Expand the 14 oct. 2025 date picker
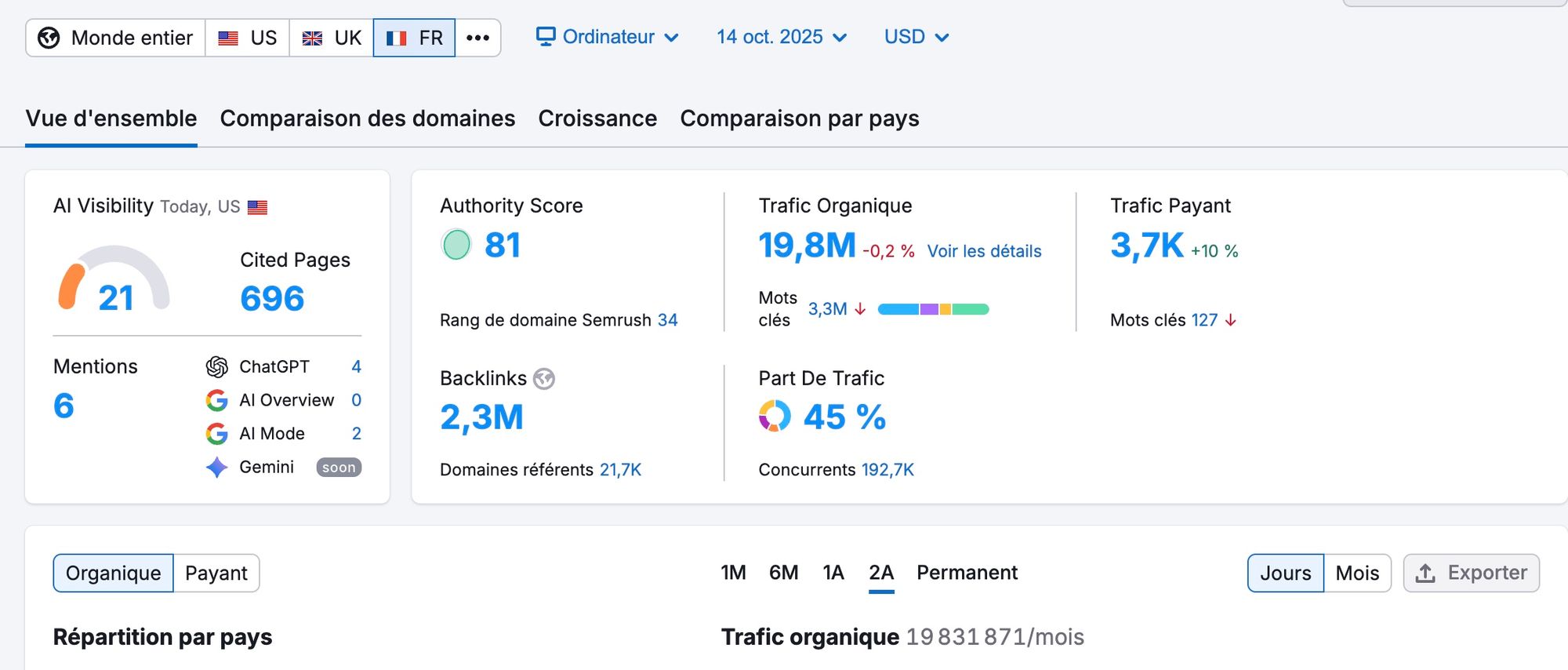 pyautogui.click(x=782, y=37)
